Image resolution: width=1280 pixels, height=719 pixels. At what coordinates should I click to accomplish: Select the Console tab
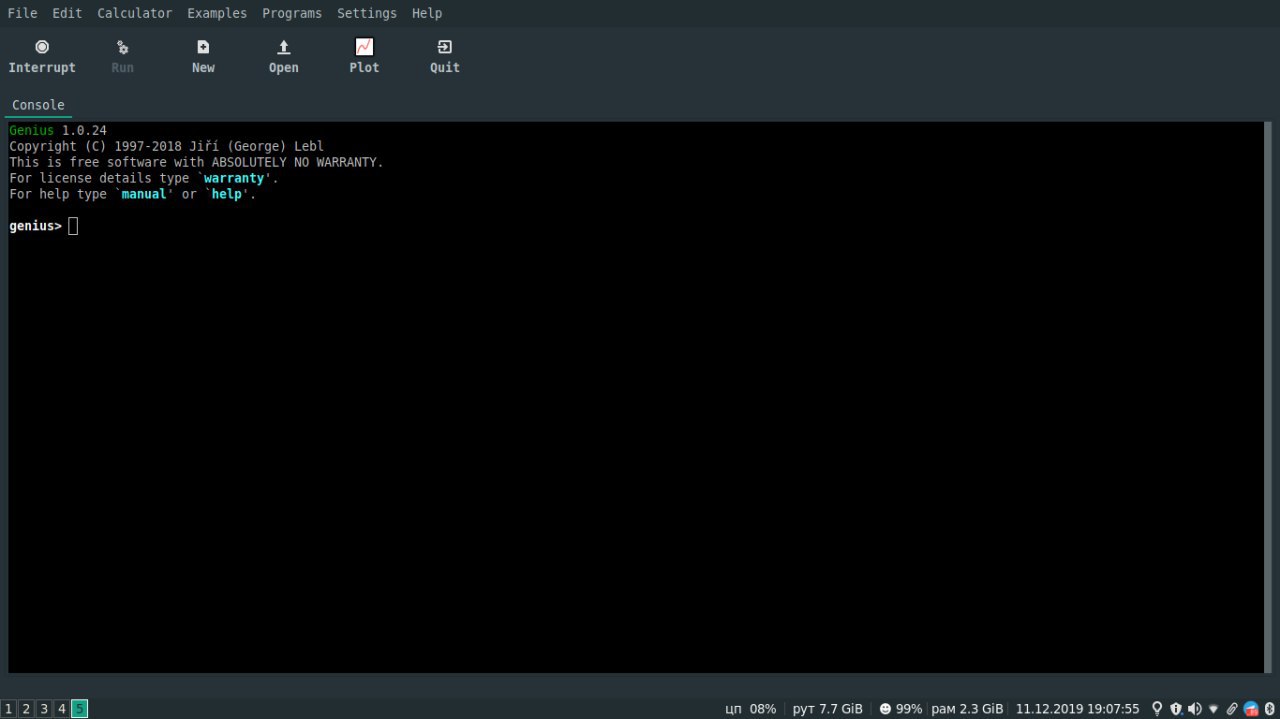[38, 105]
